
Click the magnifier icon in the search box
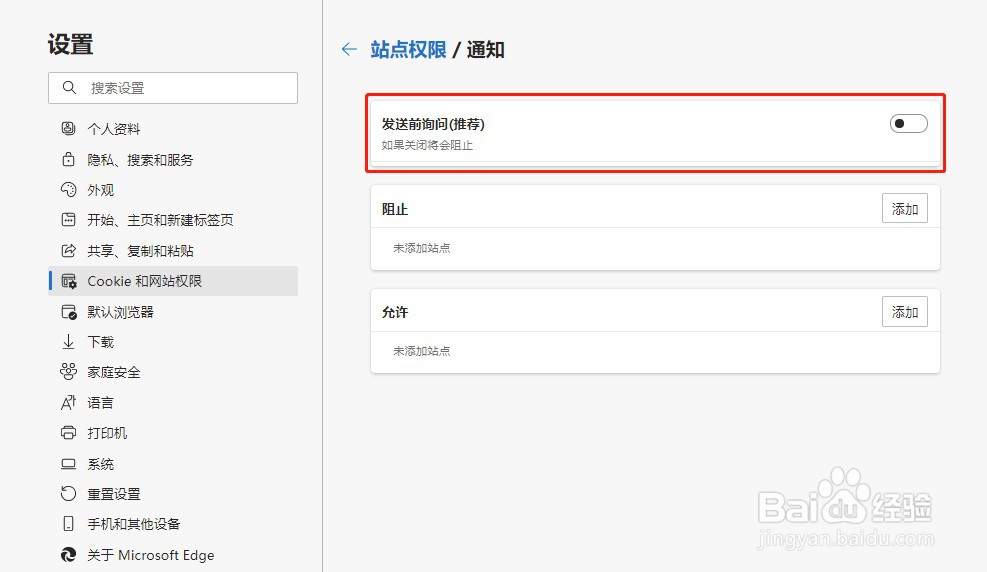point(69,87)
